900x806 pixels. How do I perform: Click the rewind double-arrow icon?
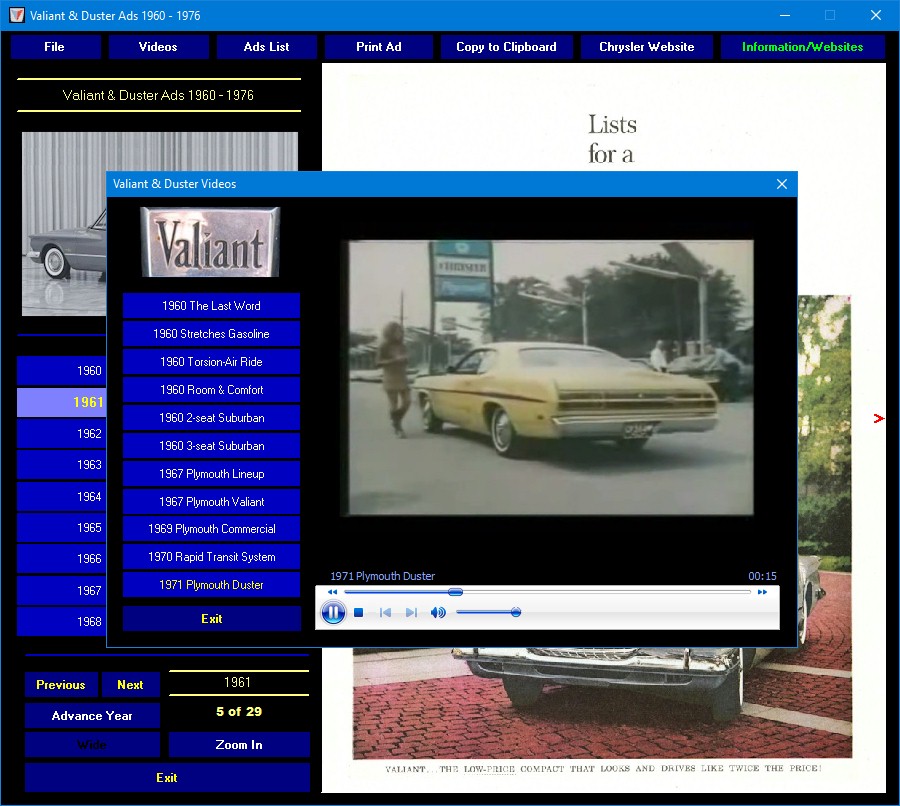pos(332,592)
